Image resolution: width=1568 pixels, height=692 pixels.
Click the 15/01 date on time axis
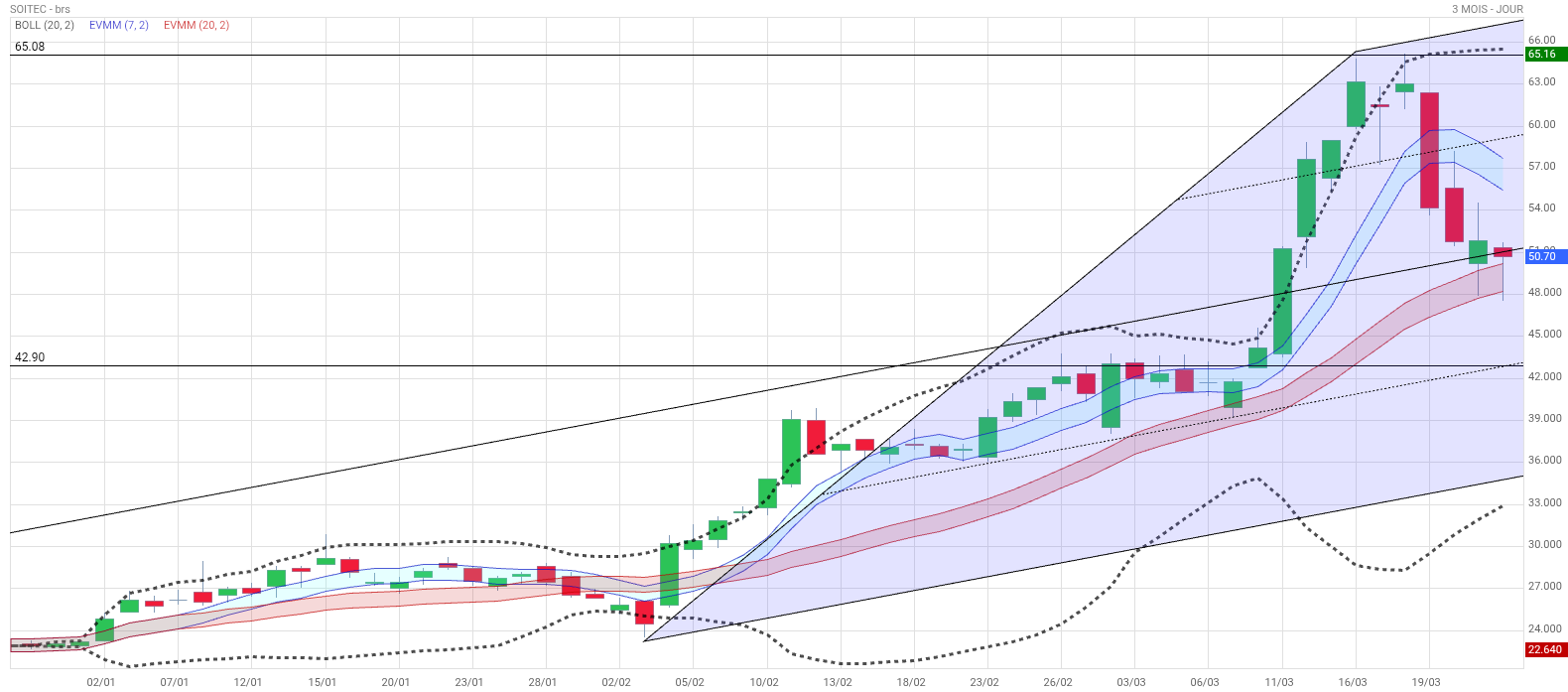coord(323,683)
